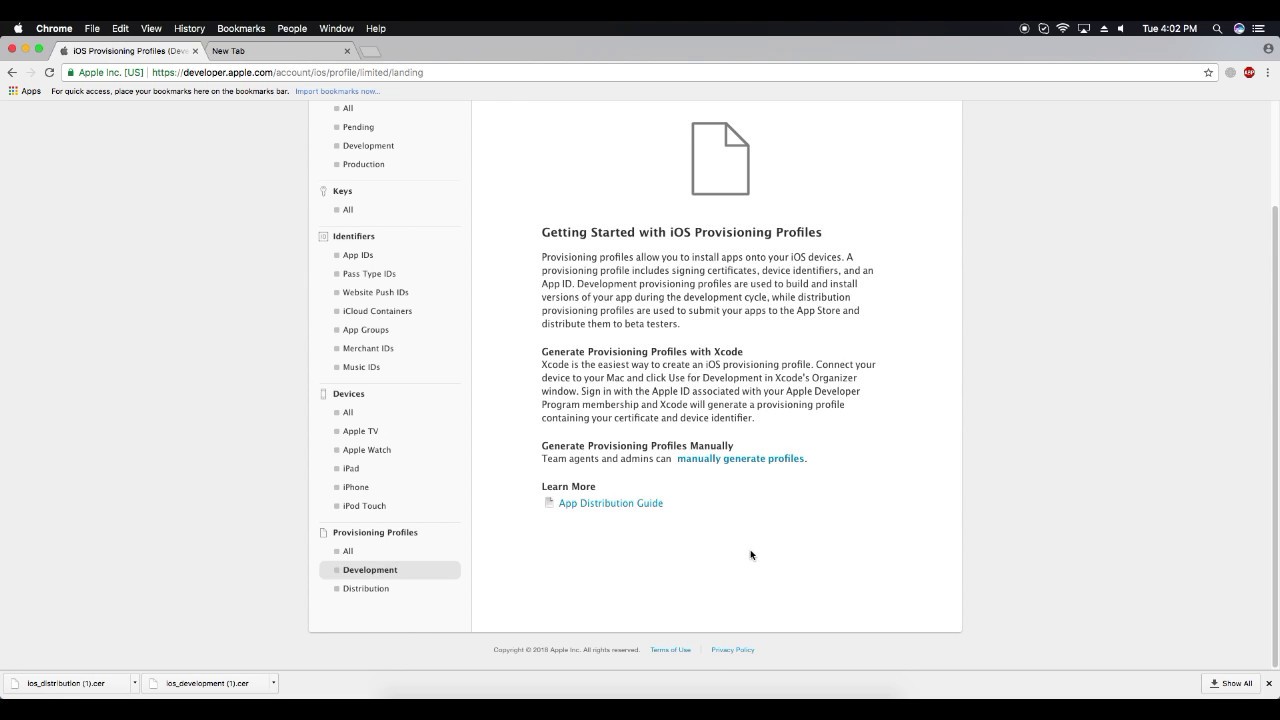1280x720 pixels.
Task: Click the date and time in menu bar
Action: (1170, 28)
